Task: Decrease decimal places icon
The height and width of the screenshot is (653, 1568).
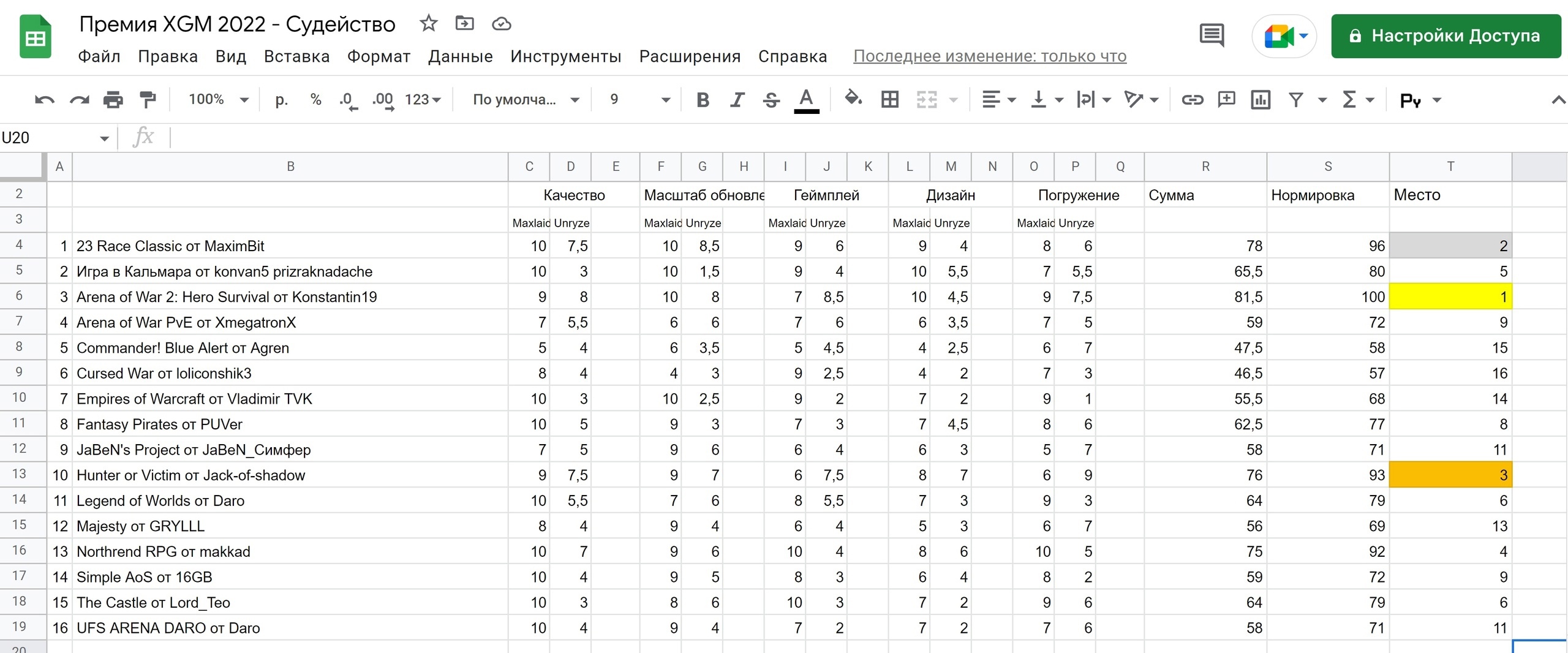Action: [x=348, y=100]
